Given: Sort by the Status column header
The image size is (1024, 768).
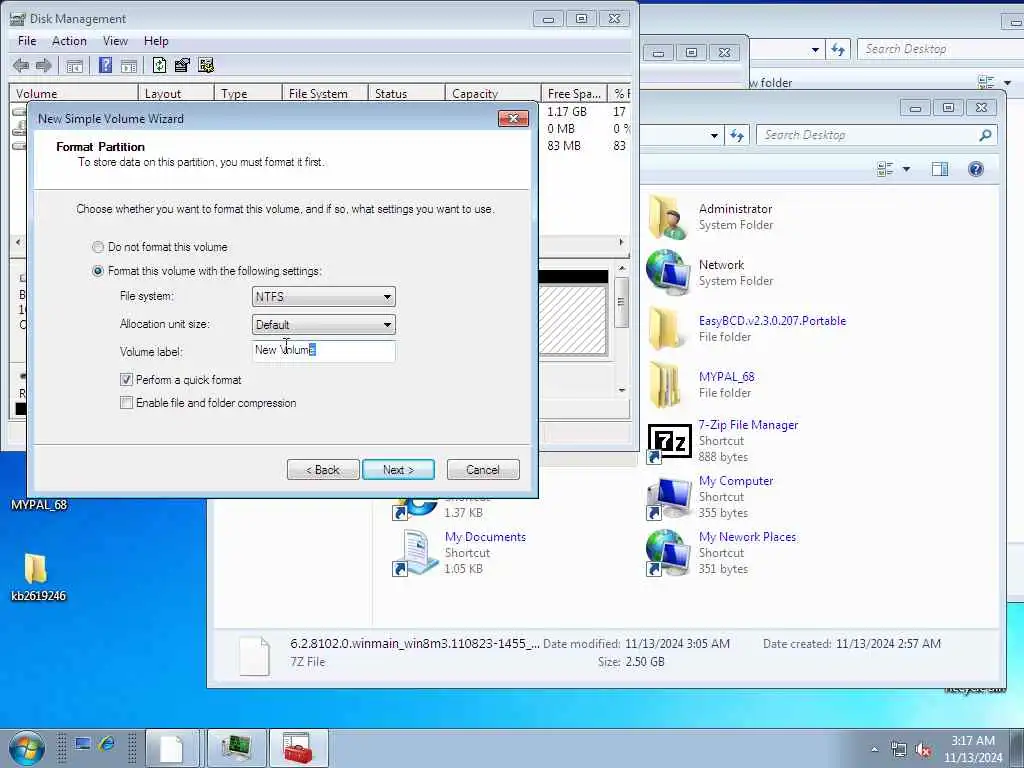Looking at the screenshot, I should coord(407,94).
